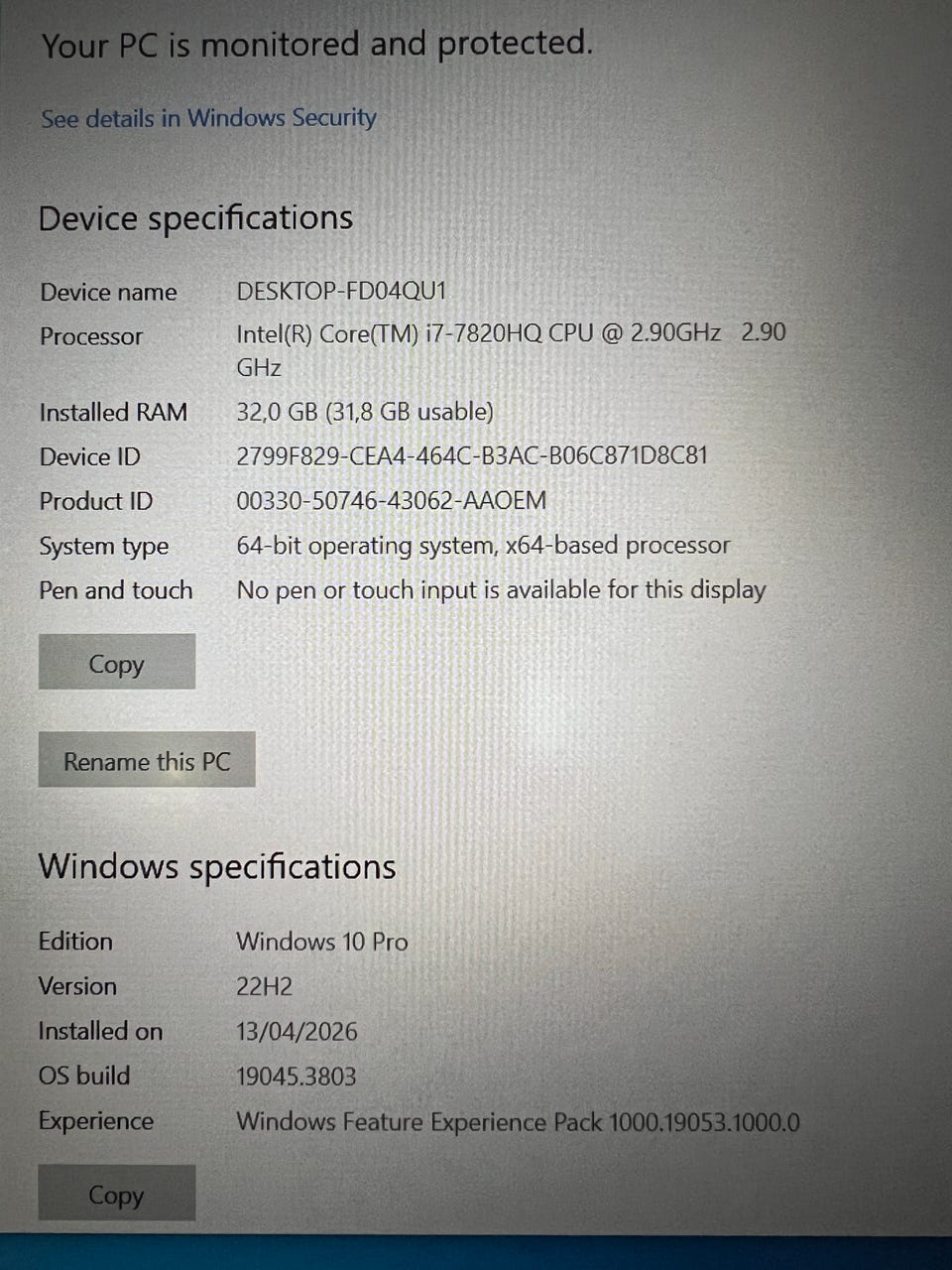Click the Your PC is monitored and protected text
This screenshot has width=952, height=1270.
(316, 45)
